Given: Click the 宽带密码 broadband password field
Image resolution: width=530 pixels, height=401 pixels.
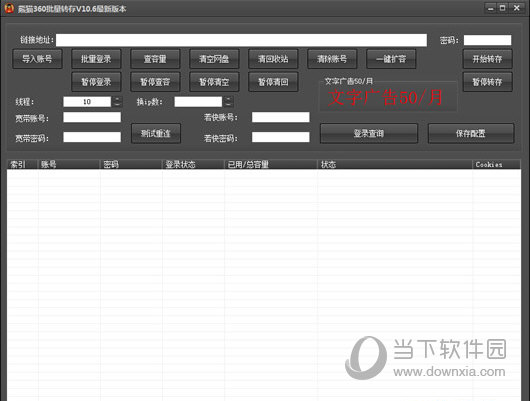Looking at the screenshot, I should click(x=92, y=137).
